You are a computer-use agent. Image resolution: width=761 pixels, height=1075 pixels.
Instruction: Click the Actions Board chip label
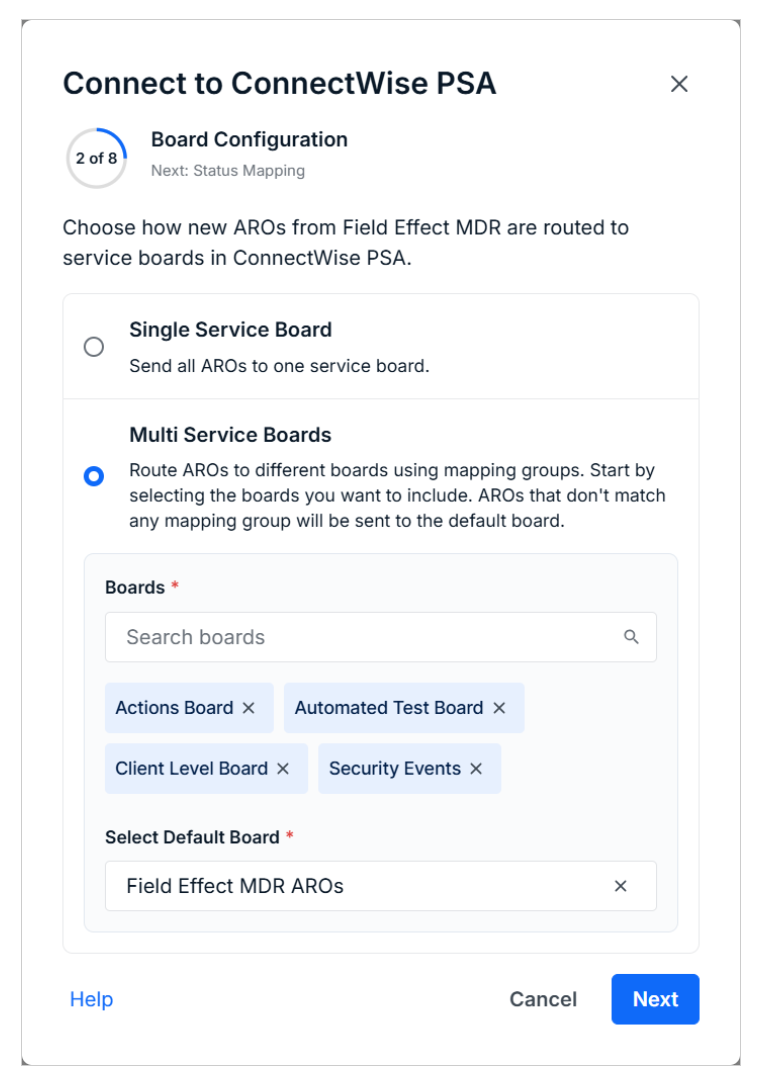pos(174,708)
